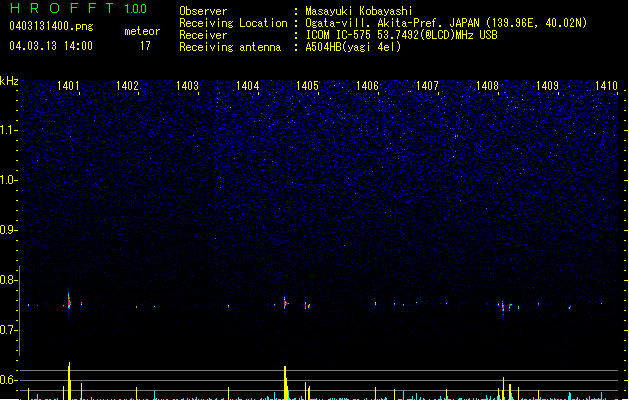629x400 pixels.
Task: Click the 1409 time marker
Action: point(547,86)
